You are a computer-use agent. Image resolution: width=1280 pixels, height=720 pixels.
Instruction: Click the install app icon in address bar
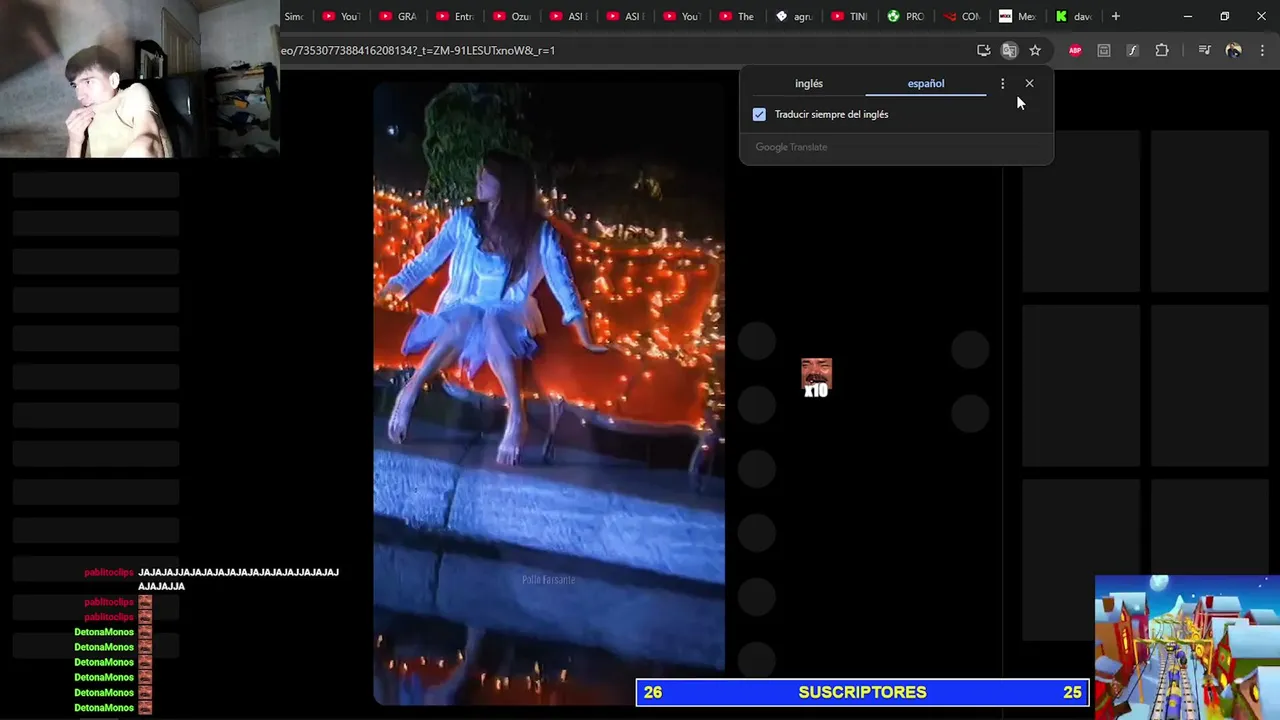984,50
